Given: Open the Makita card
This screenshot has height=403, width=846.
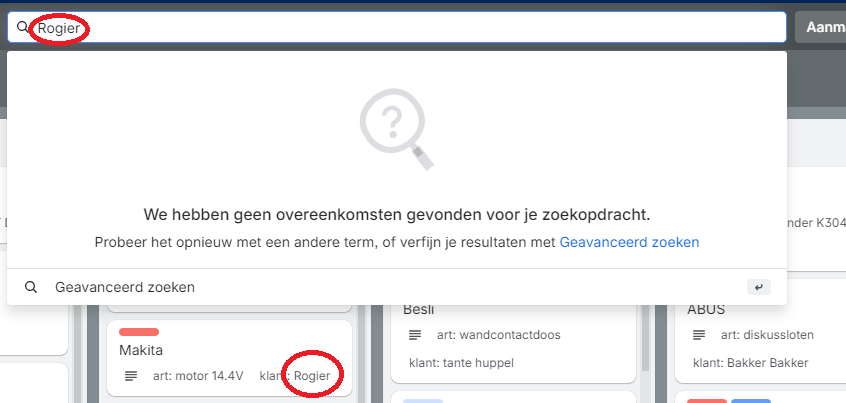Looking at the screenshot, I should [x=229, y=358].
